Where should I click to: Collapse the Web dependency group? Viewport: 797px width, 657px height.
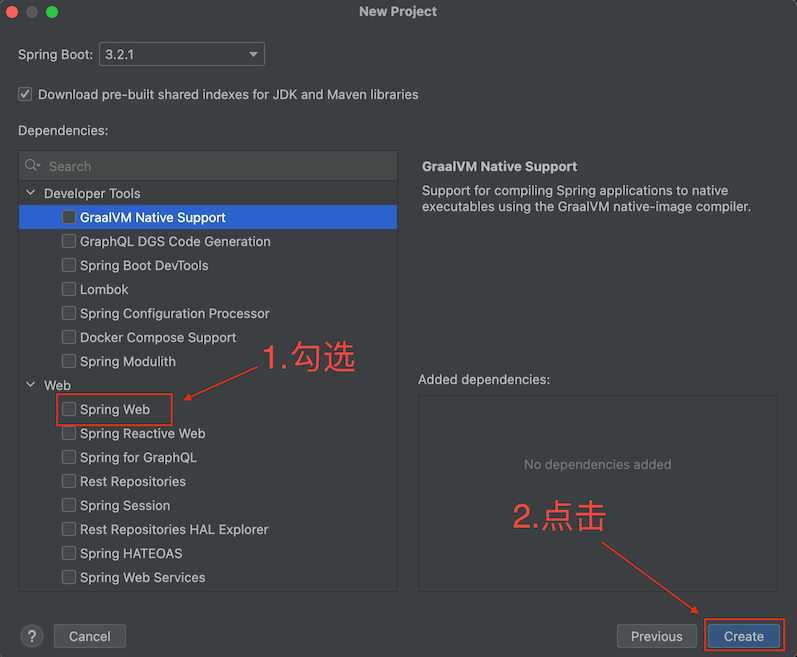[x=30, y=385]
